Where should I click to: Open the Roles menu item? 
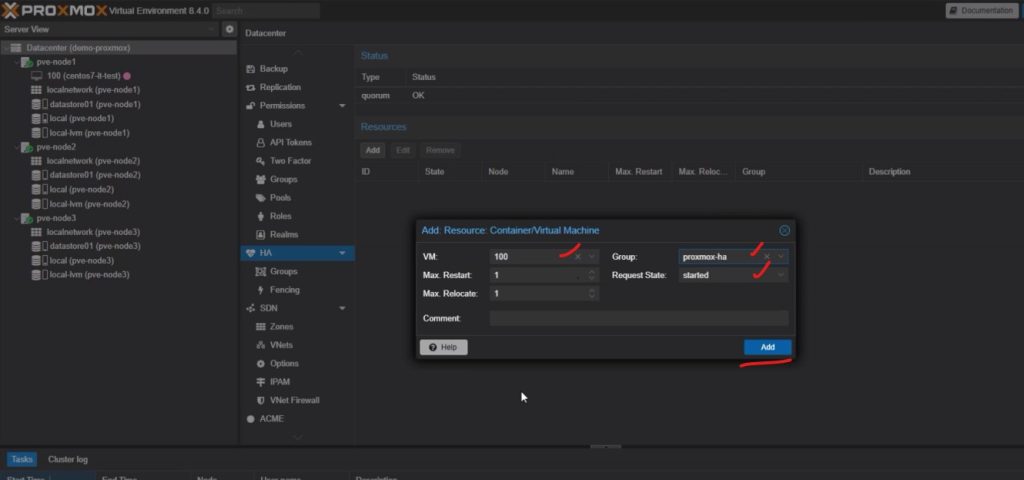(281, 216)
